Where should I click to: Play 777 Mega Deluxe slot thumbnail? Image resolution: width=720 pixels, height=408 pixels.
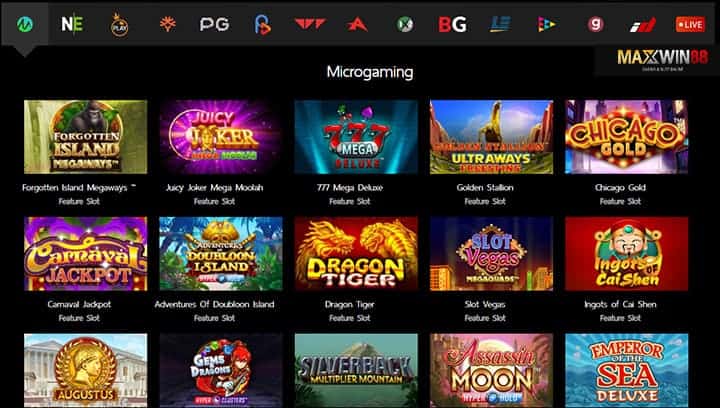[356, 137]
